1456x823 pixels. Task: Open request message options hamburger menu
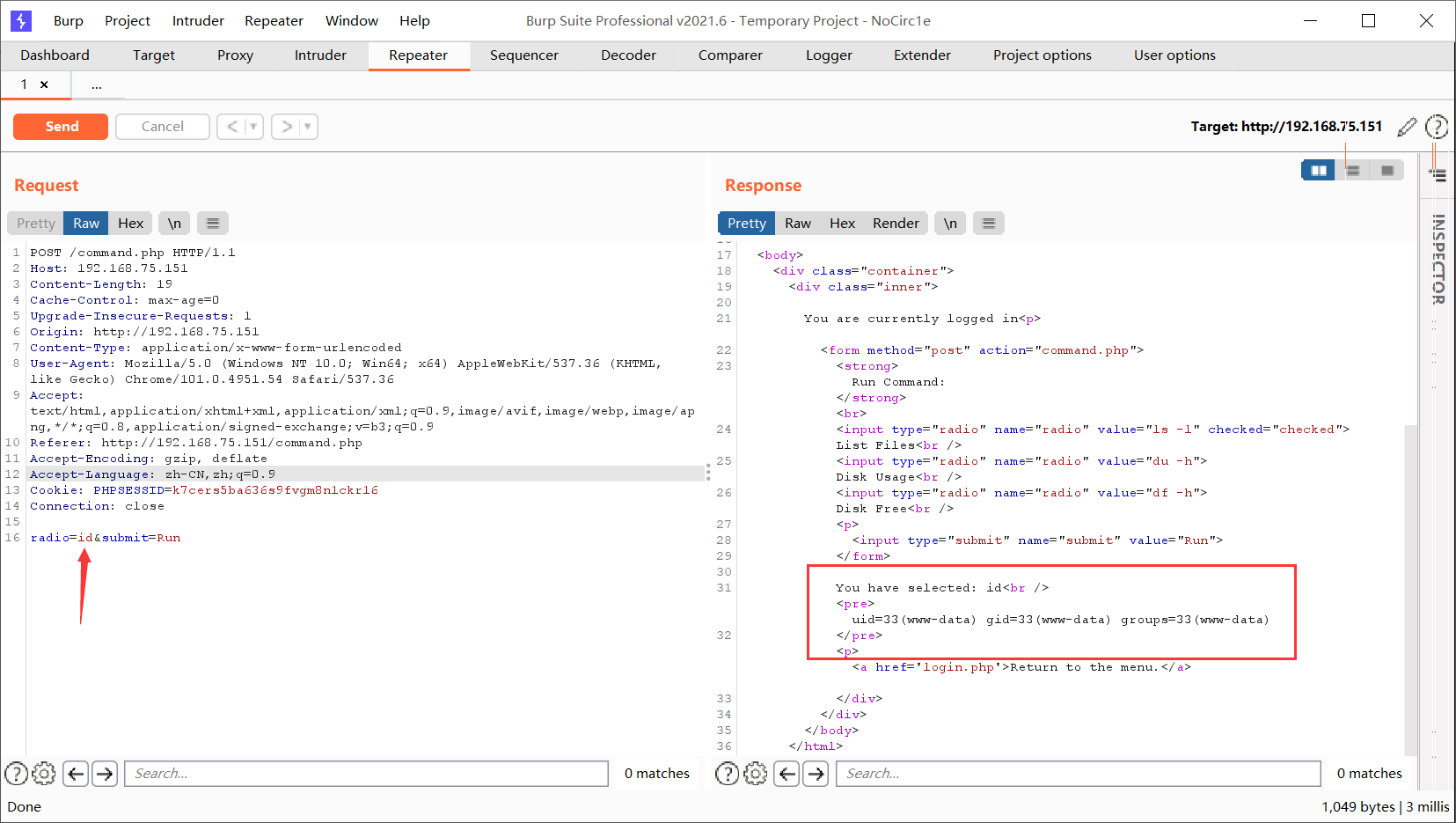pos(213,224)
